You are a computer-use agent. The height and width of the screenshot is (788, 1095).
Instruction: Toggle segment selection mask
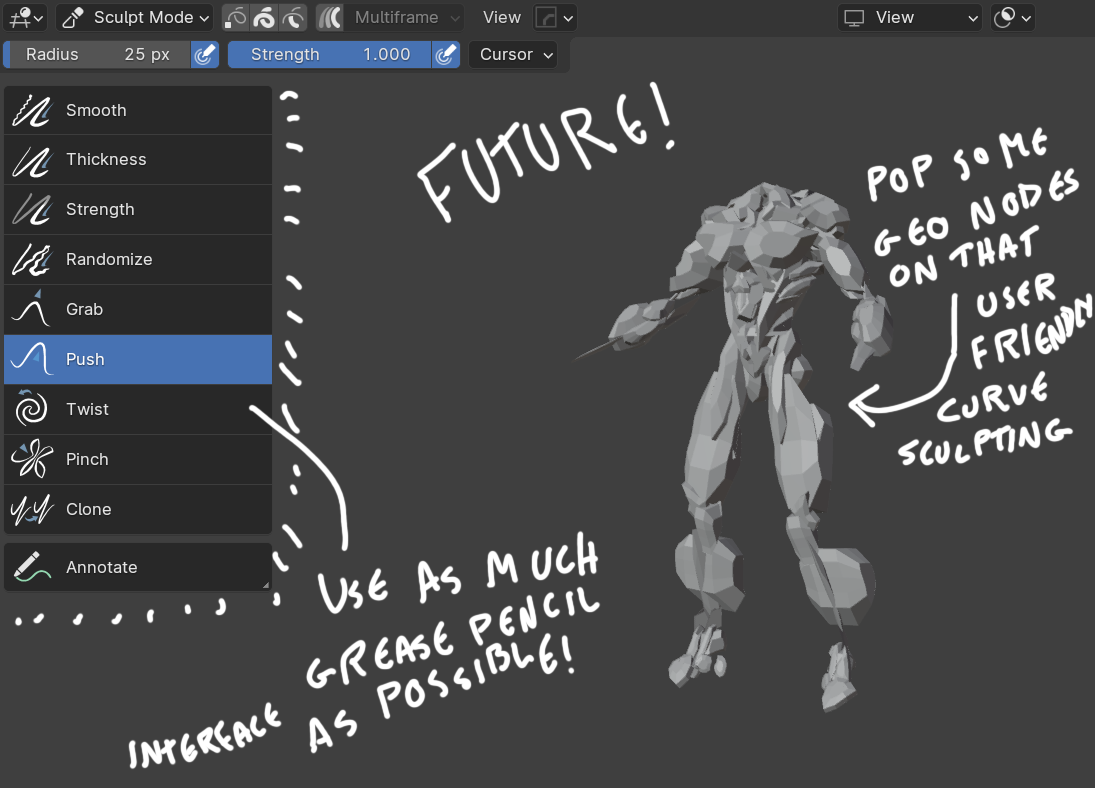click(293, 17)
